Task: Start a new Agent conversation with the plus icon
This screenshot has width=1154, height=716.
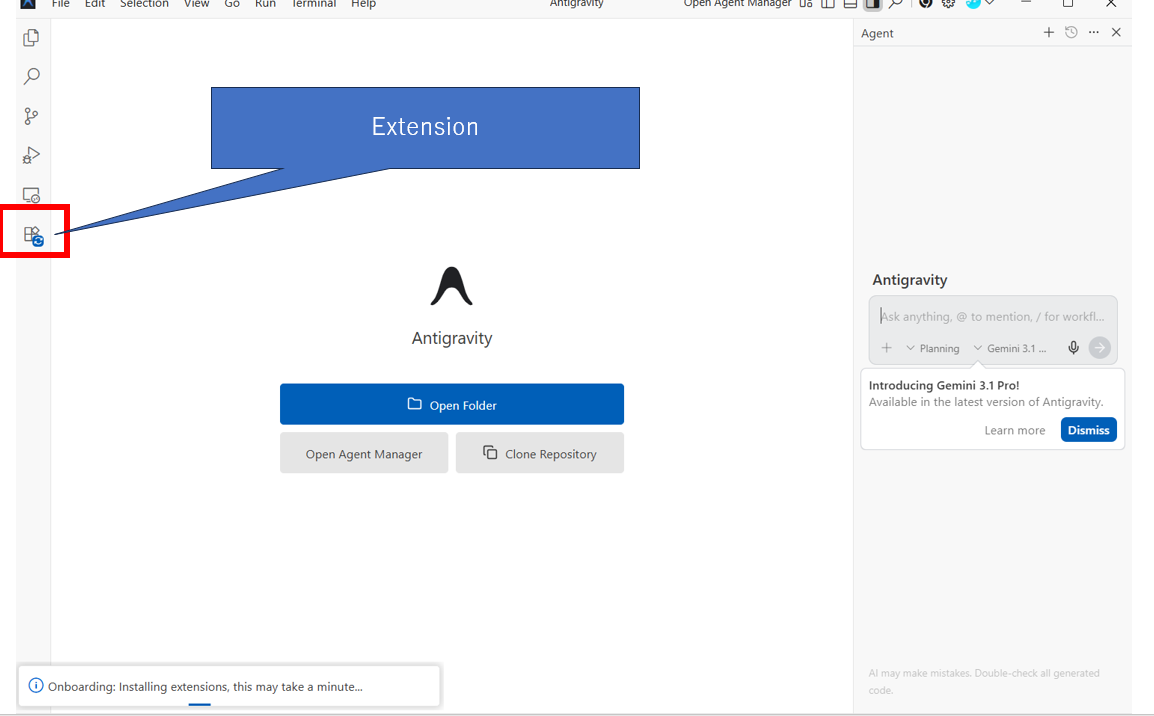Action: point(1048,32)
